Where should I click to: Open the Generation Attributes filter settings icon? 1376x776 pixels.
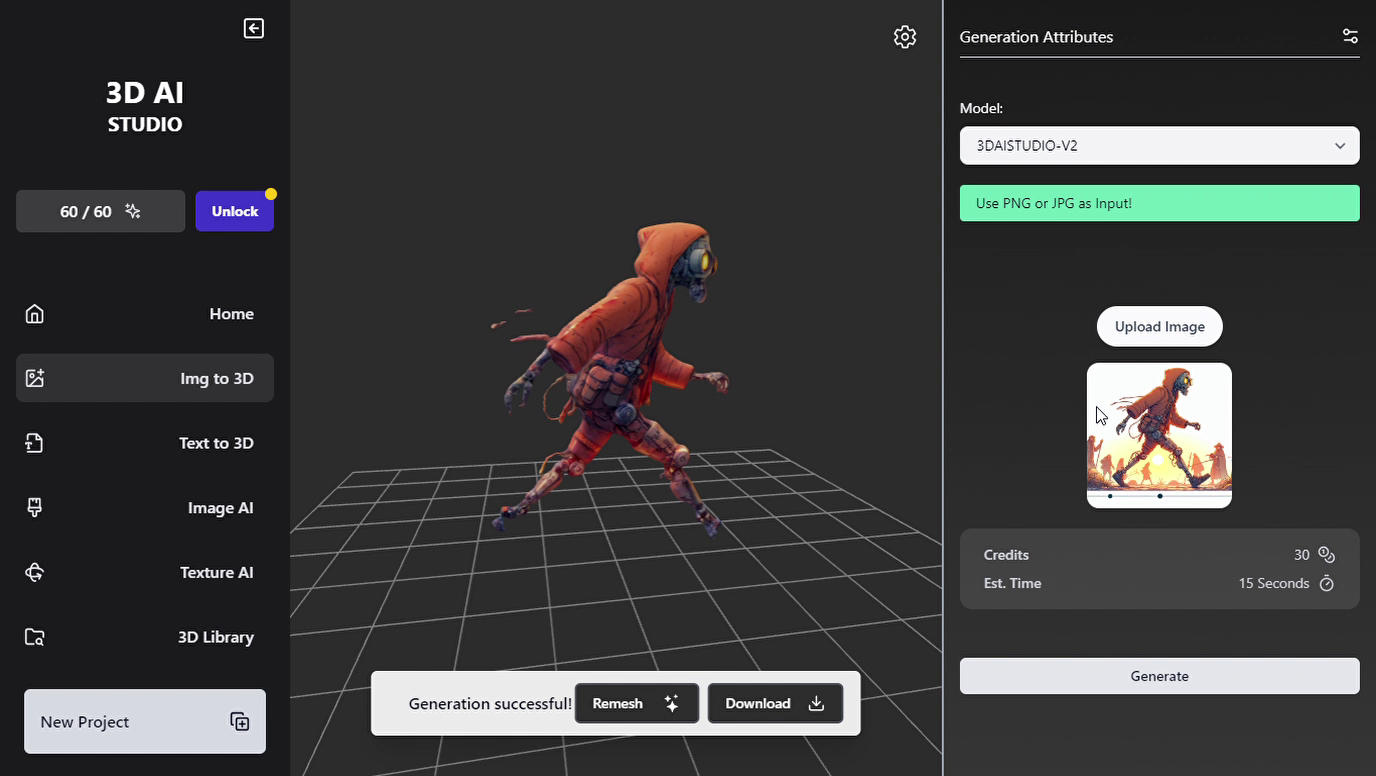(1349, 35)
